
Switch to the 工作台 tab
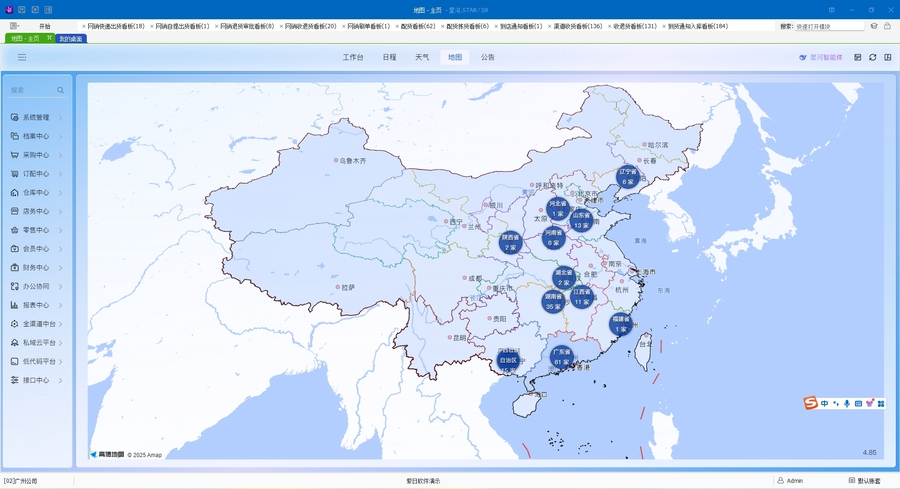353,57
